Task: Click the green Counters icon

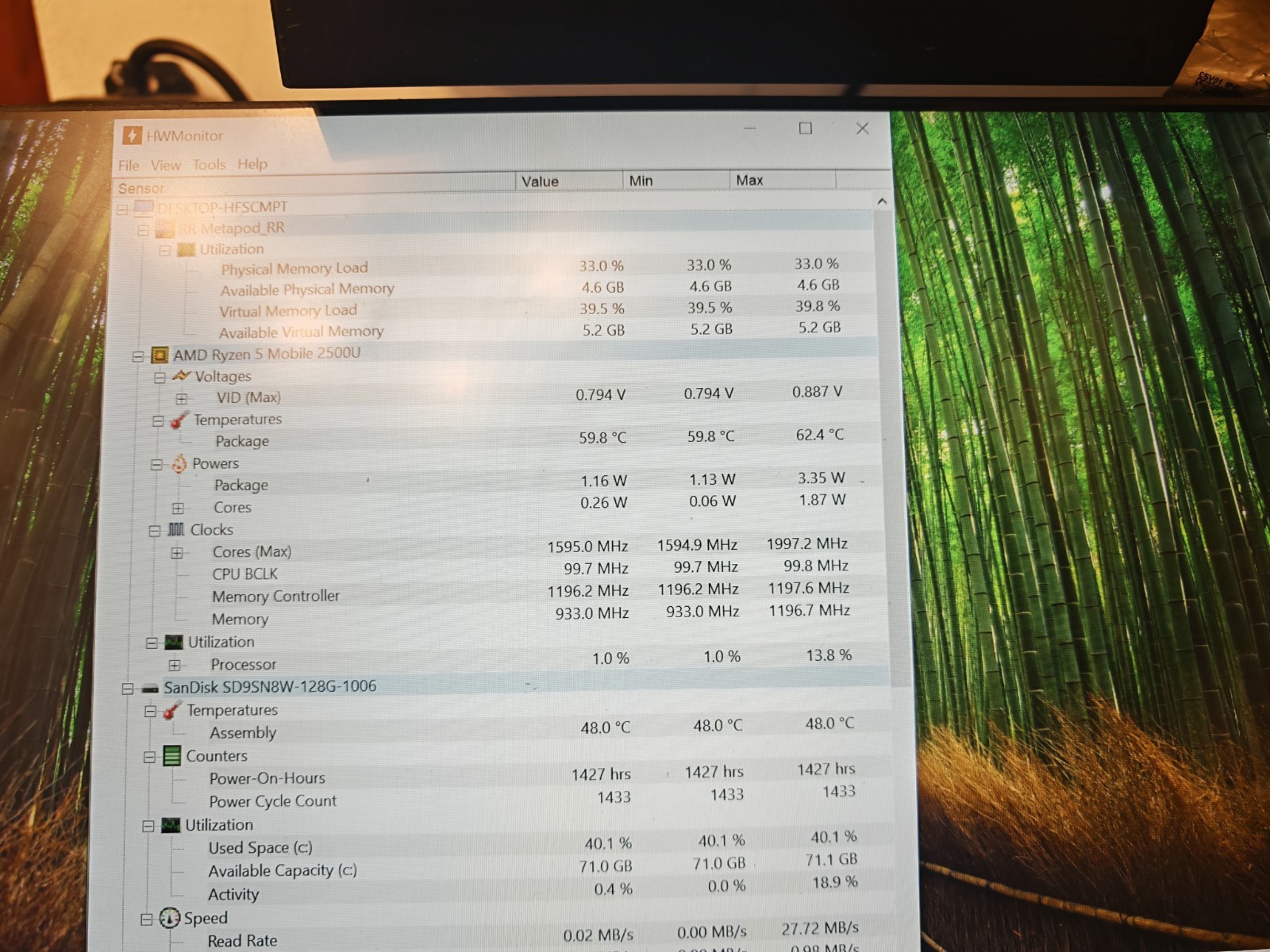Action: [171, 756]
